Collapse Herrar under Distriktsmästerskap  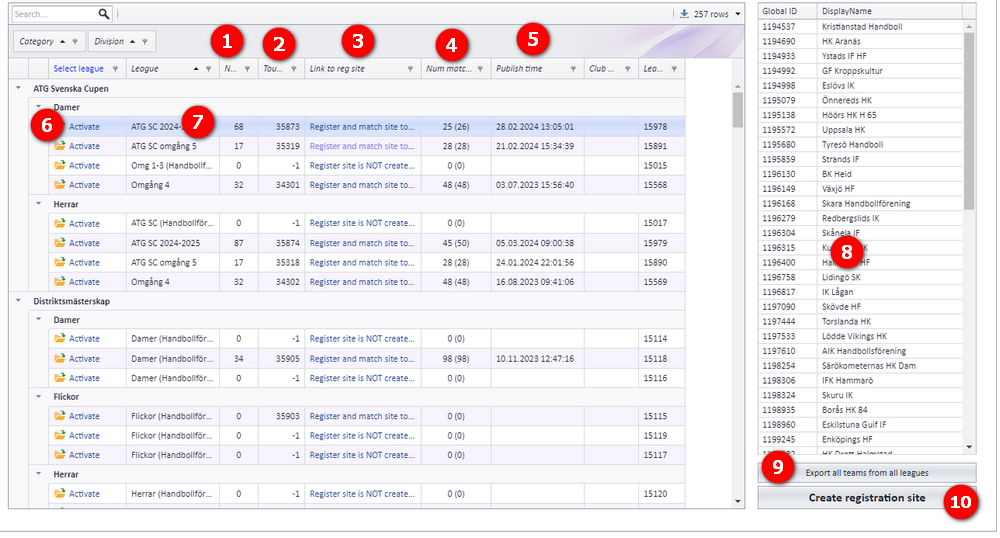[x=39, y=474]
